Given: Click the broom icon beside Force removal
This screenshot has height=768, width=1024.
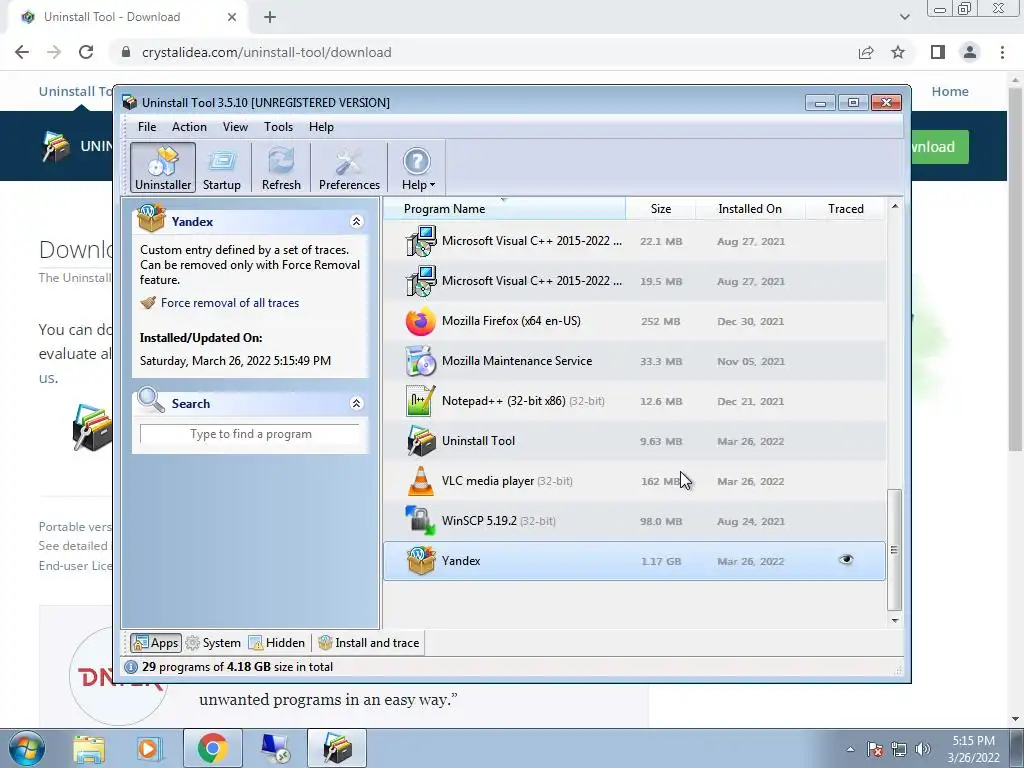Looking at the screenshot, I should (148, 302).
